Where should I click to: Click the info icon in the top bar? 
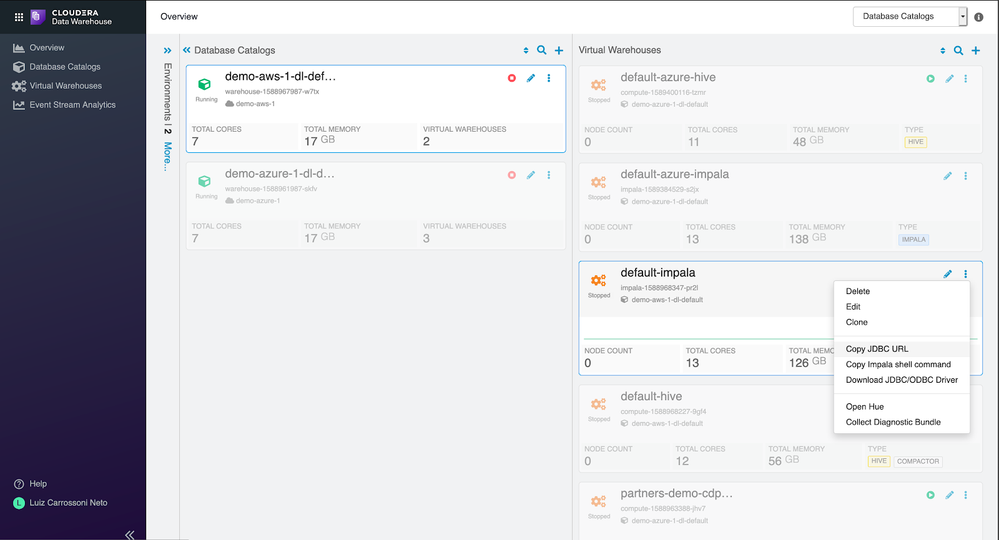pos(979,17)
